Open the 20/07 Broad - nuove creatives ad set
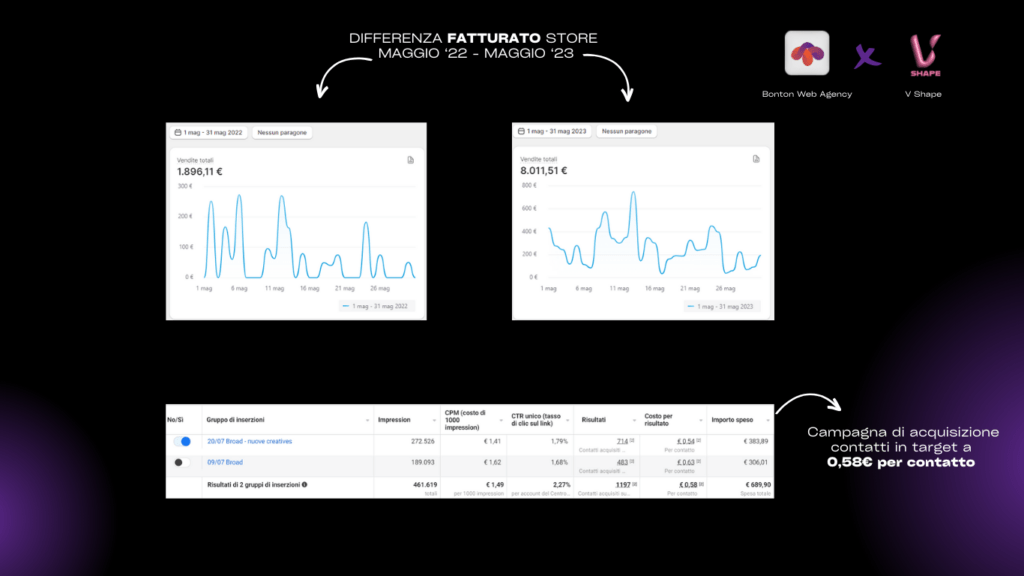This screenshot has height=576, width=1024. [x=249, y=441]
